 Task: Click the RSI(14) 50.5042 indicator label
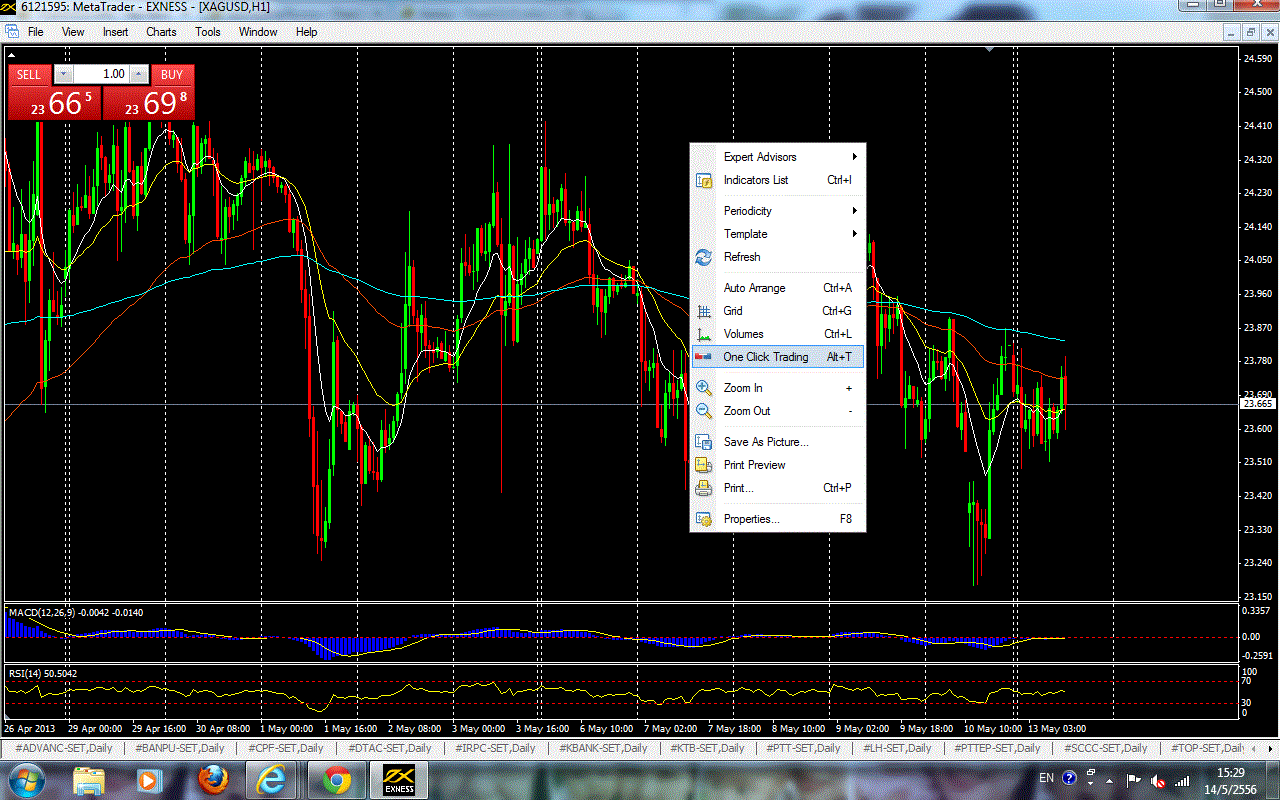(43, 673)
